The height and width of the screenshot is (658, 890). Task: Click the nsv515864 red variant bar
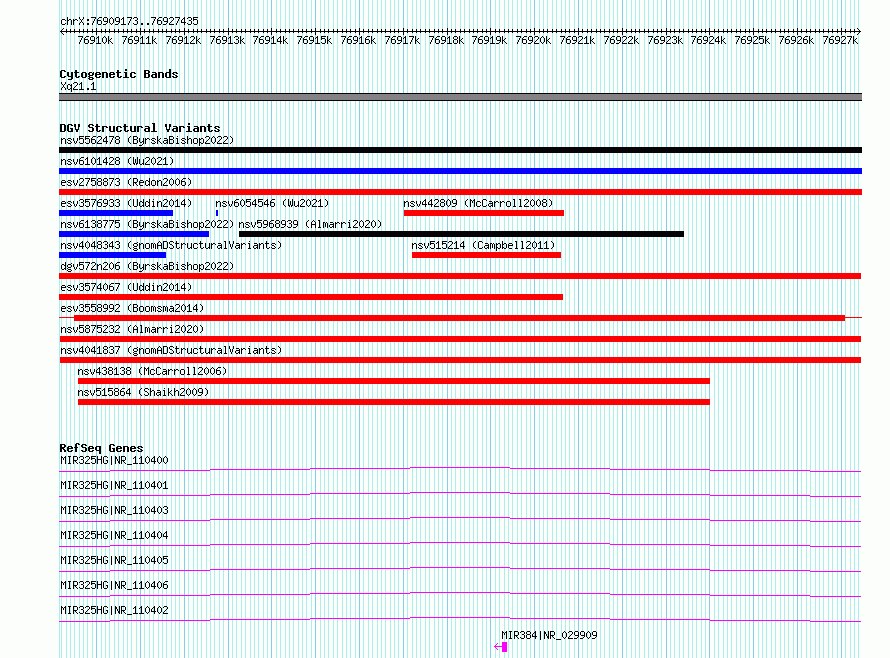tap(394, 403)
